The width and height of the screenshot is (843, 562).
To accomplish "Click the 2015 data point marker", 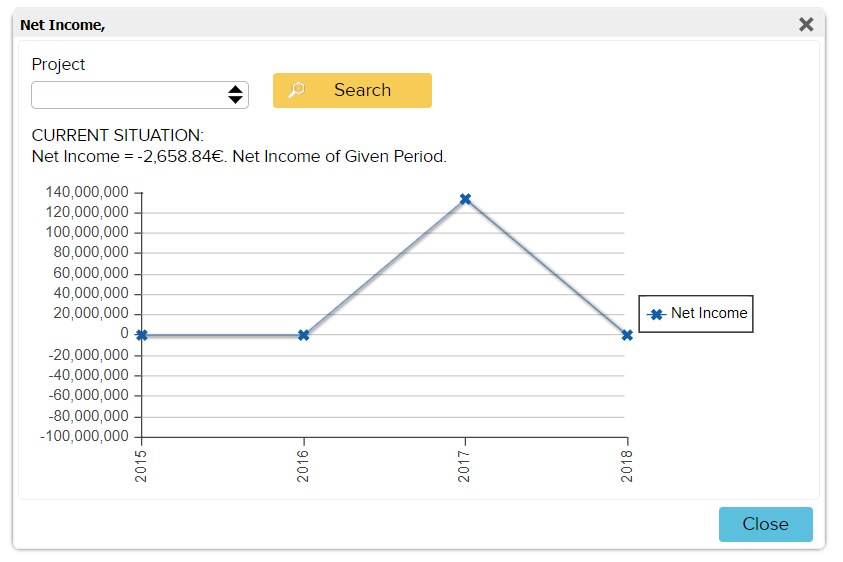I will 142,335.
